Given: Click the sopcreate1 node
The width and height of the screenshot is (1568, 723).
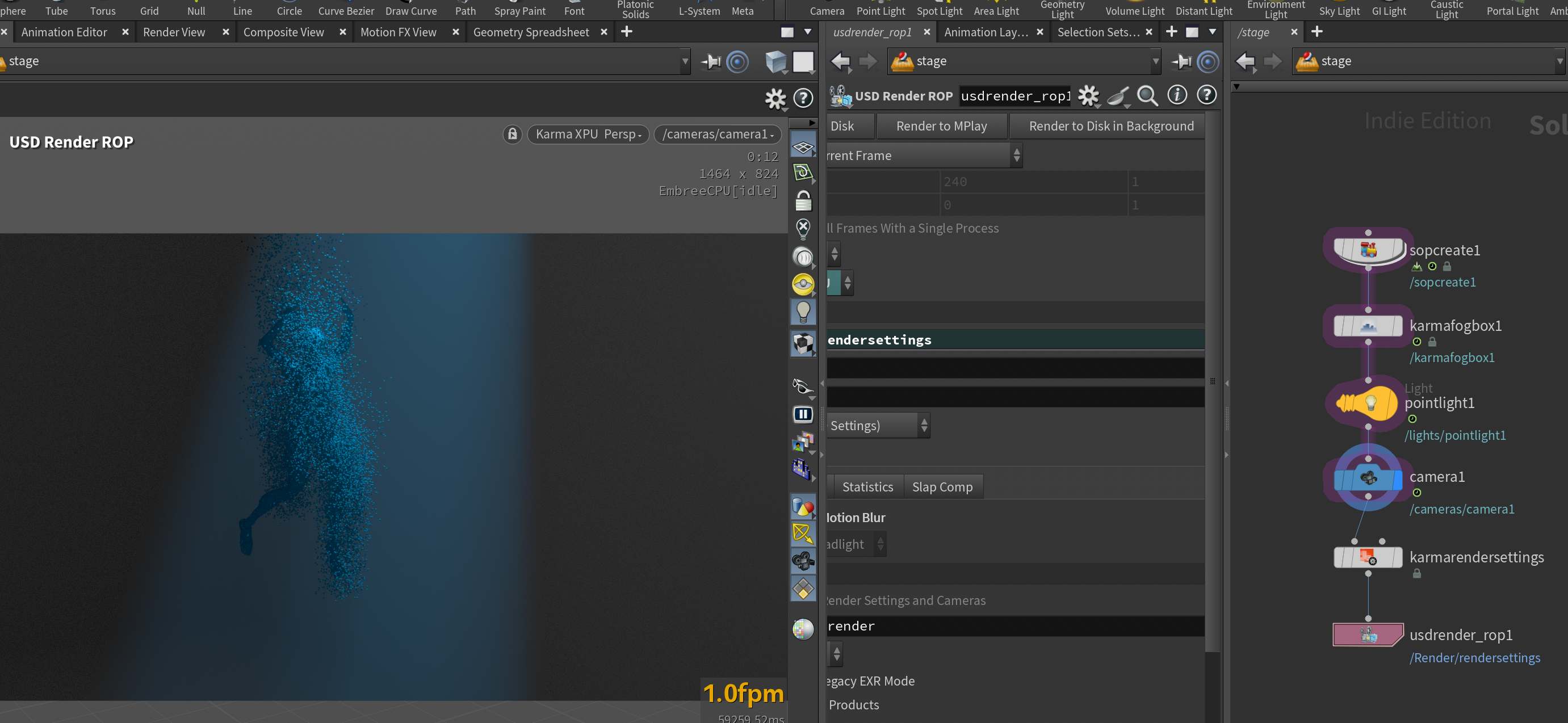Looking at the screenshot, I should (1368, 250).
